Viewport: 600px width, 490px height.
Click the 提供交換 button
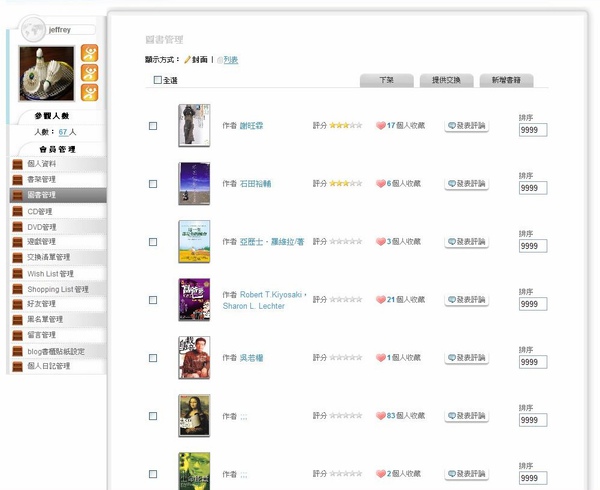pos(446,80)
